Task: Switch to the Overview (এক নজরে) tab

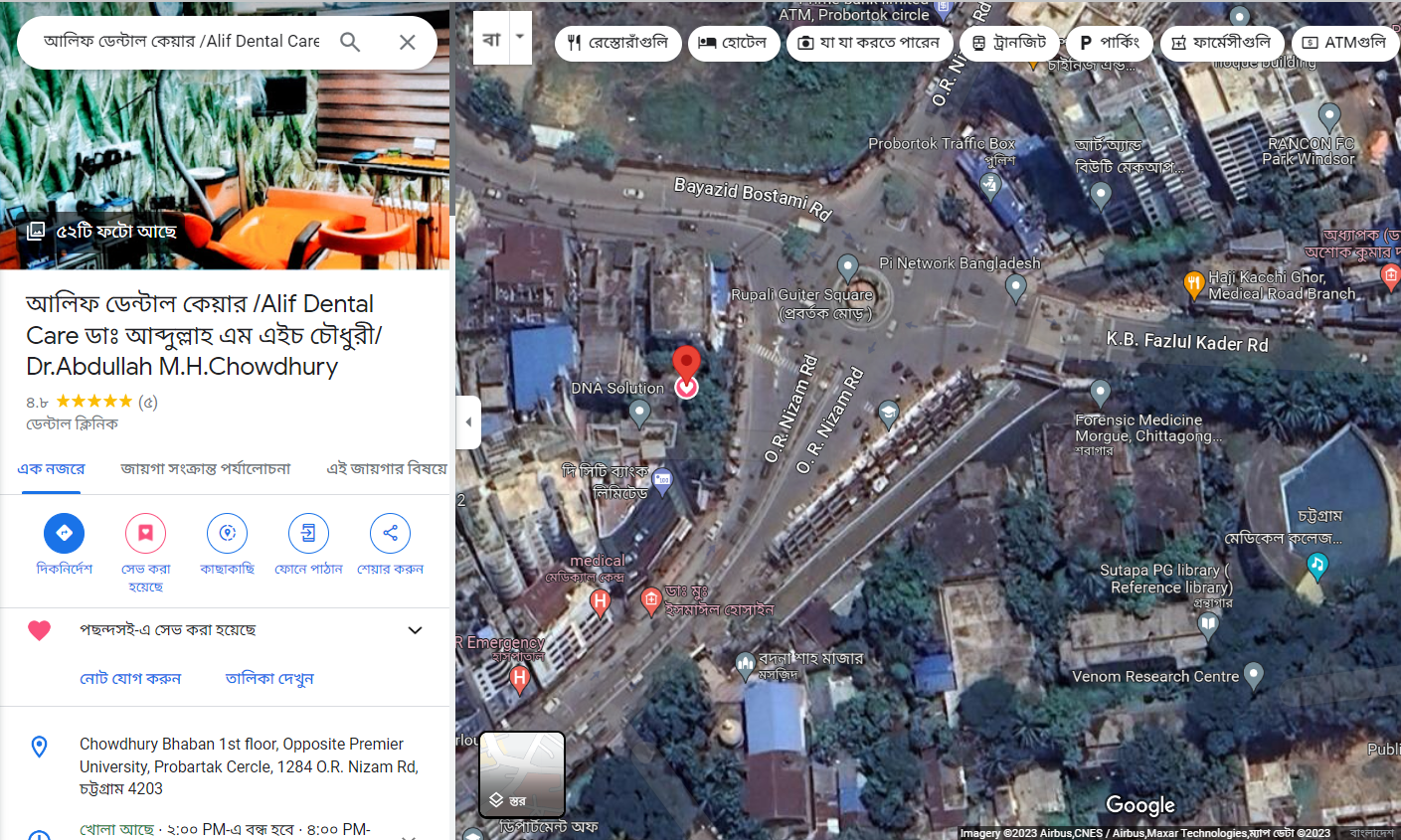Action: pyautogui.click(x=51, y=468)
